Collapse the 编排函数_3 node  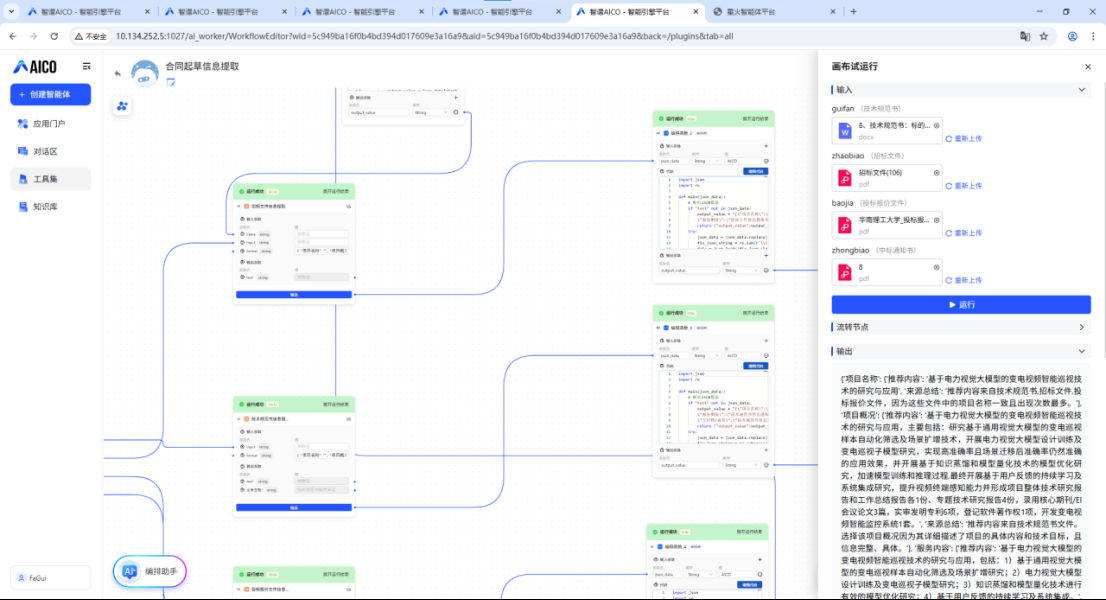coord(659,328)
